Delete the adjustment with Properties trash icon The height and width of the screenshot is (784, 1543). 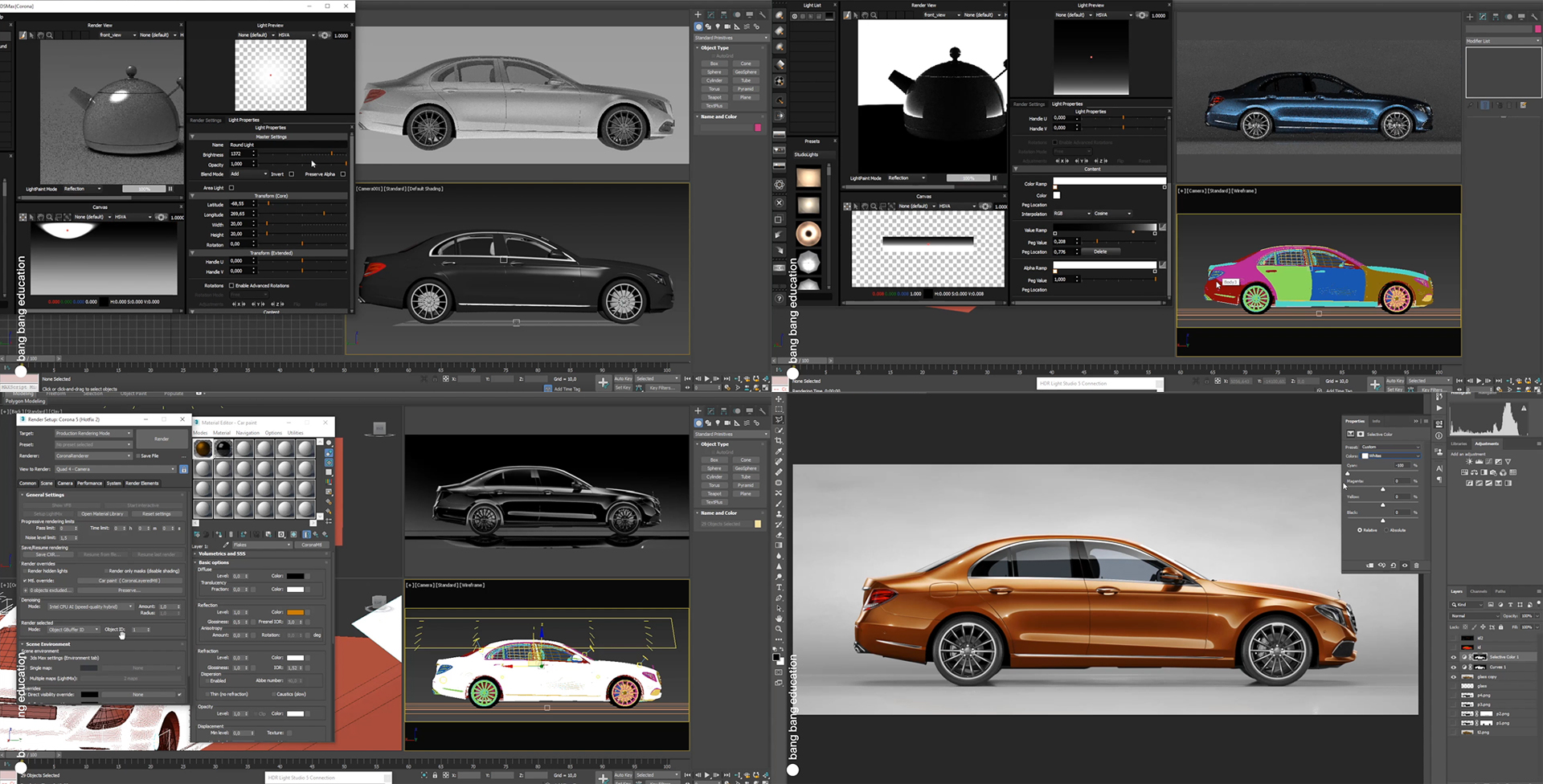click(x=1416, y=566)
